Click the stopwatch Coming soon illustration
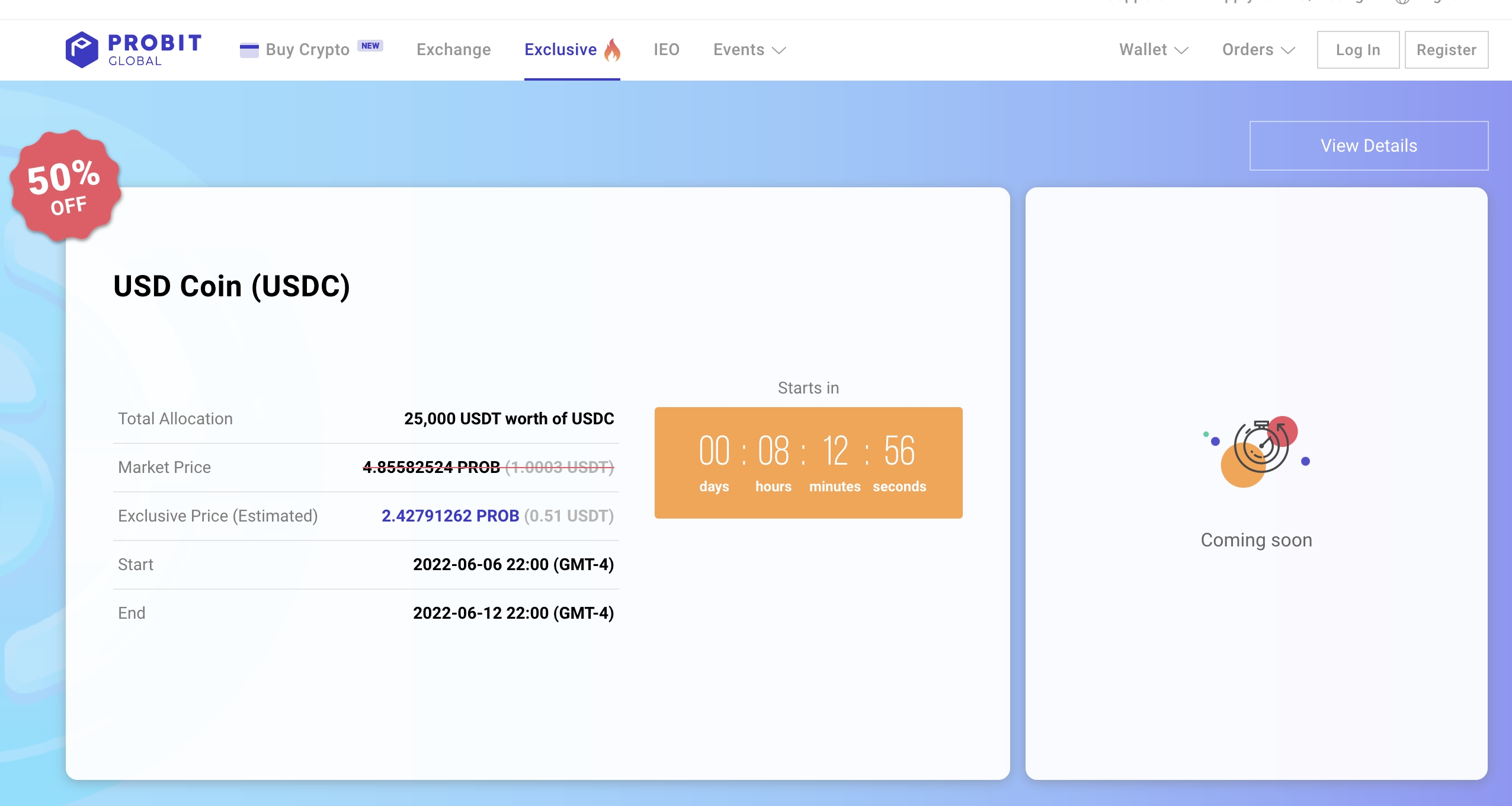Viewport: 1512px width, 806px height. (1256, 452)
